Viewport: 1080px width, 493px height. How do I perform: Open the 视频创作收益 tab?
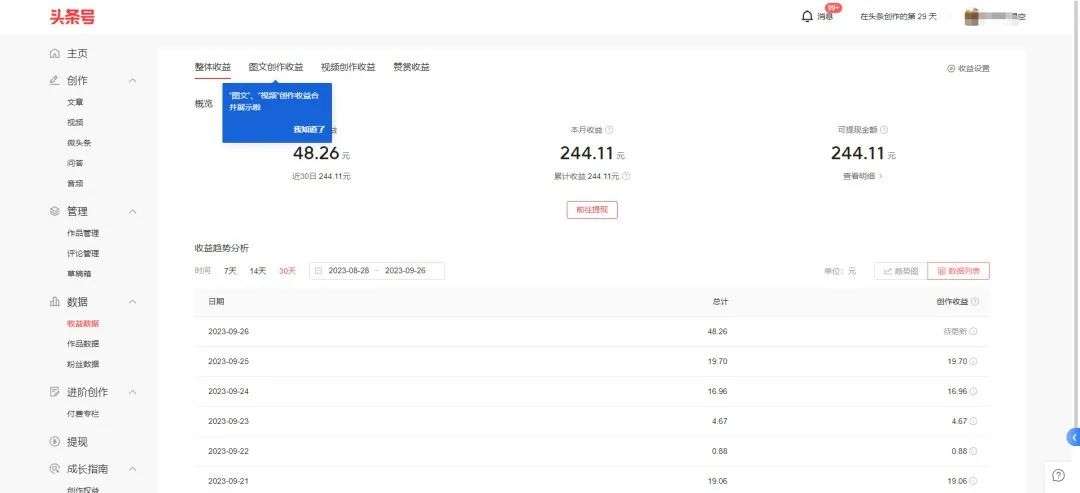[349, 67]
